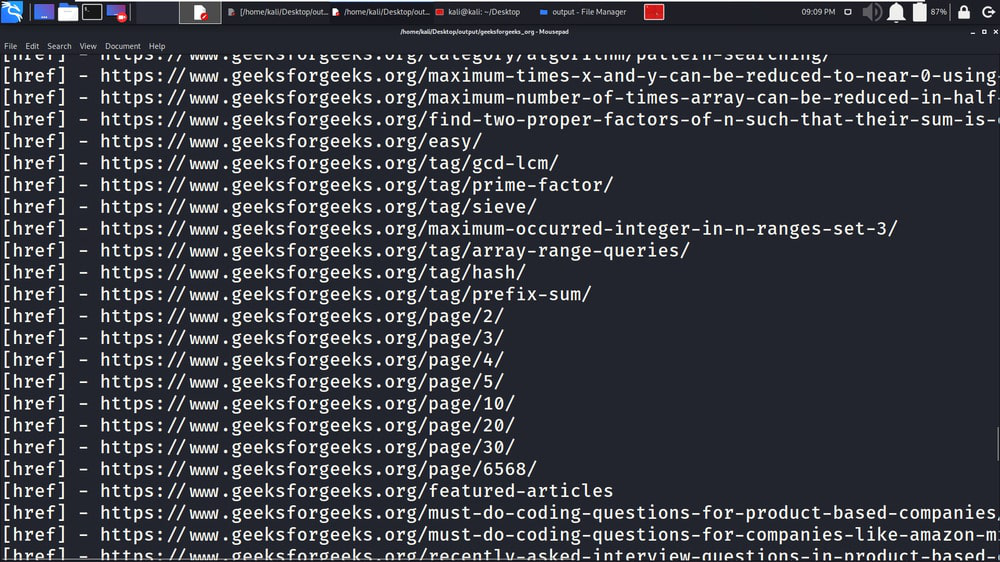Open the Edit menu
The height and width of the screenshot is (562, 1000).
tap(32, 46)
